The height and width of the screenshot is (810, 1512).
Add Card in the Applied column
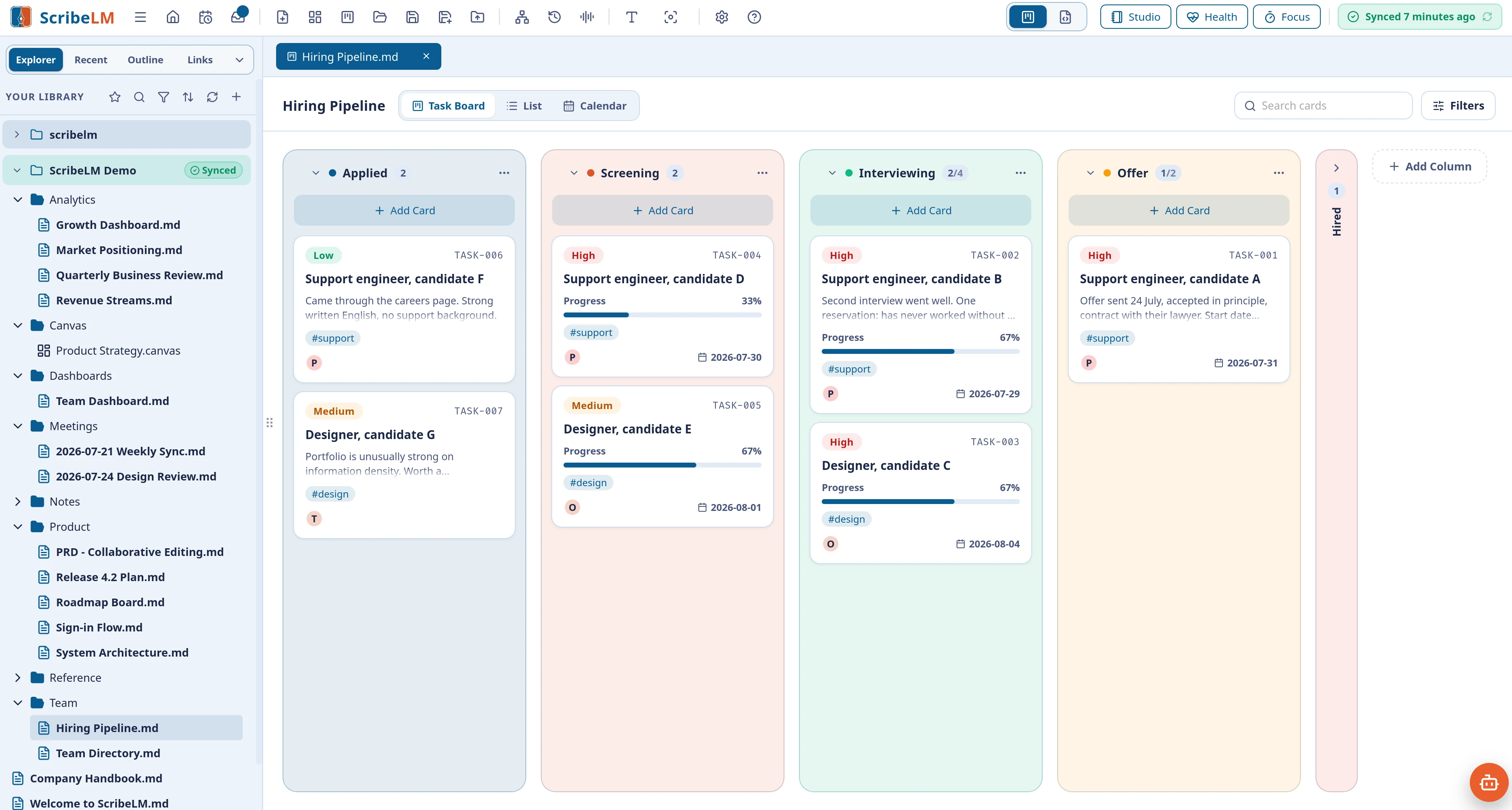point(404,211)
